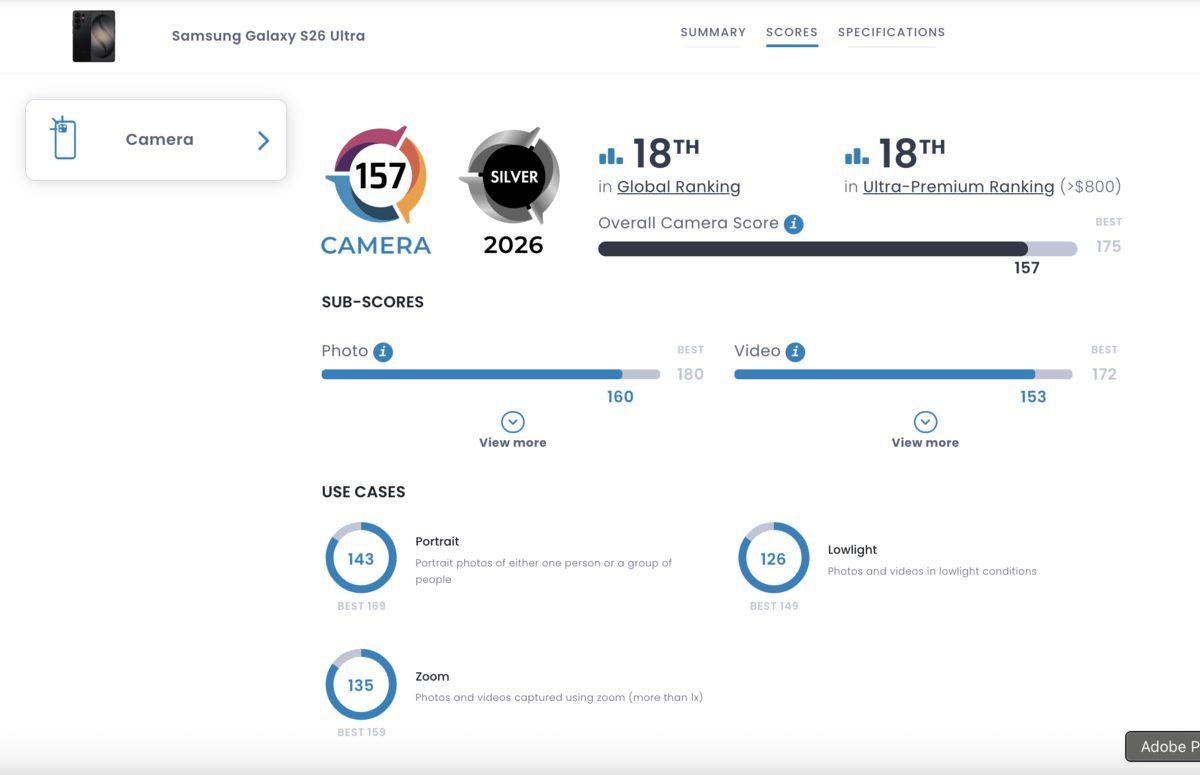
Task: Click the Lowlight 126 score ring
Action: (x=773, y=558)
